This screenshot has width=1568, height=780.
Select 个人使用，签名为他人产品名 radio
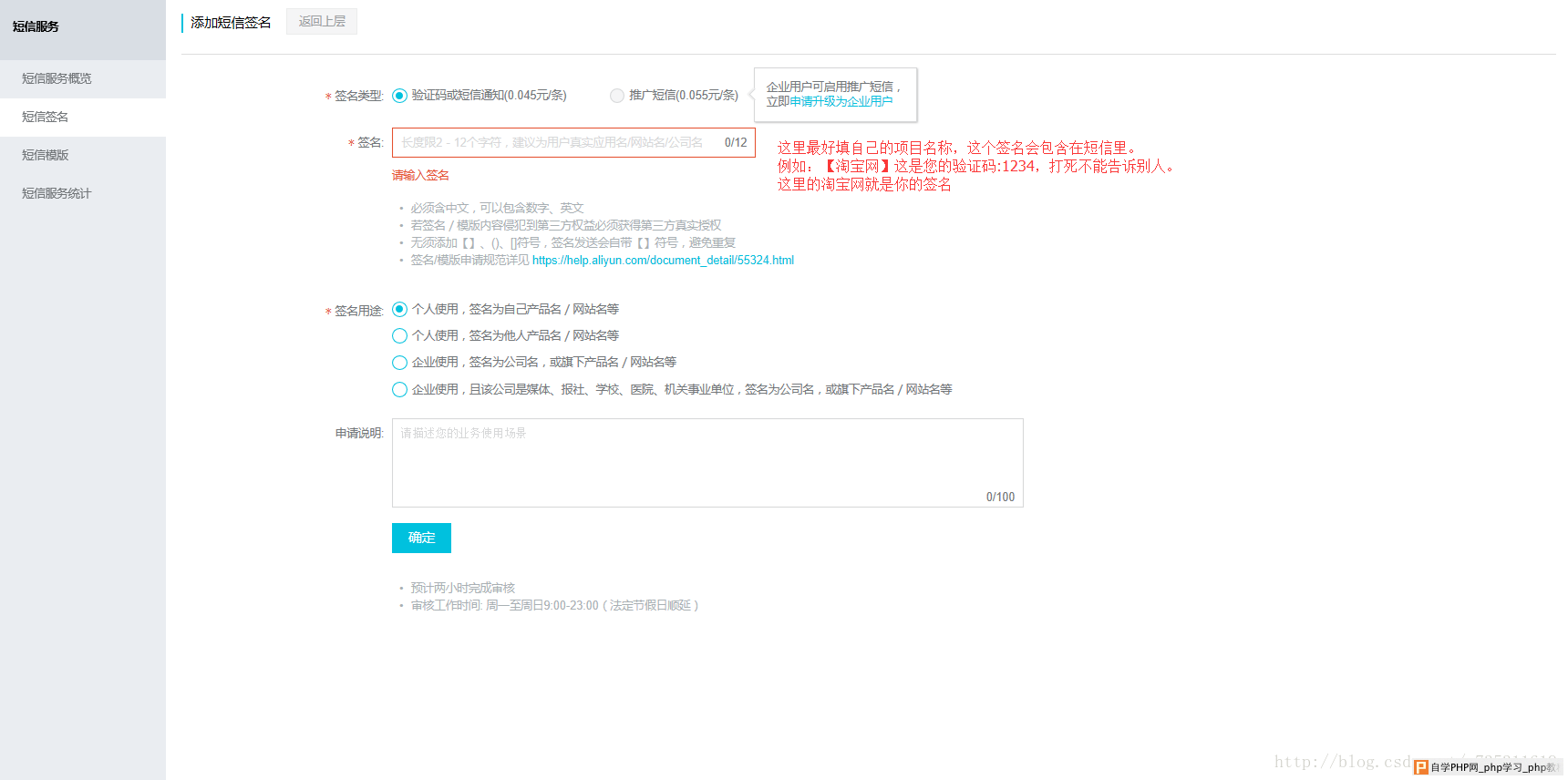tap(399, 336)
